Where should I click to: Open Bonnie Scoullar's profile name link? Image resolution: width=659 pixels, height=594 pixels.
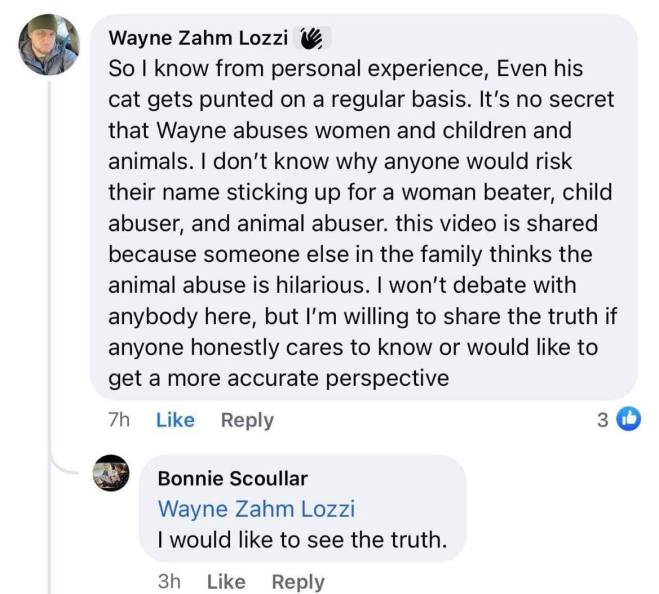coord(233,478)
